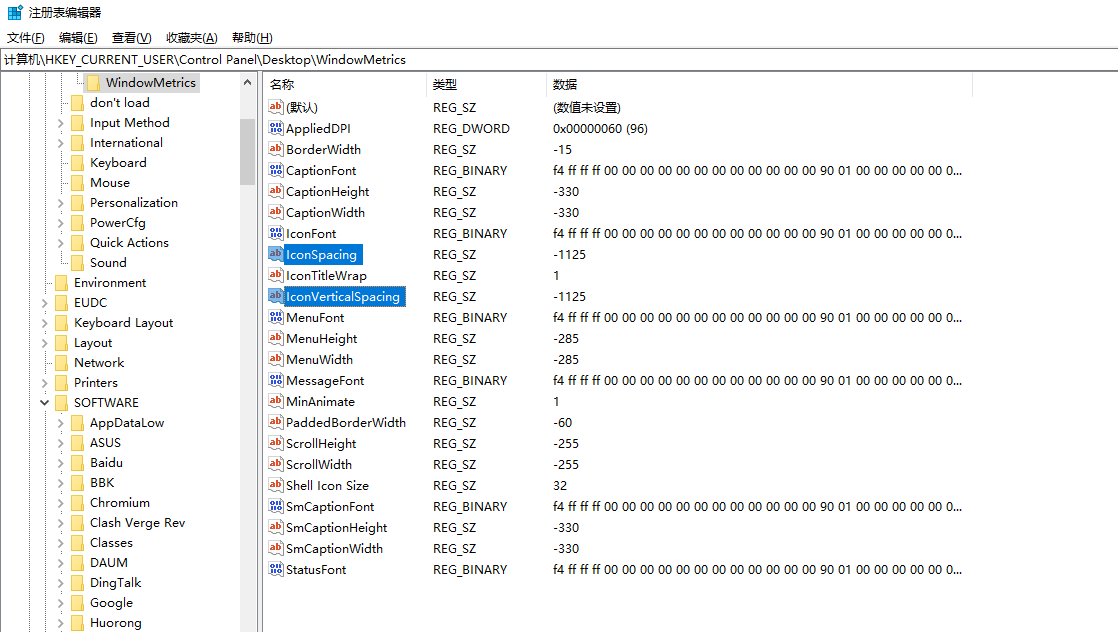Image resolution: width=1118 pixels, height=632 pixels.
Task: Expand the Input Method key
Action: (61, 123)
